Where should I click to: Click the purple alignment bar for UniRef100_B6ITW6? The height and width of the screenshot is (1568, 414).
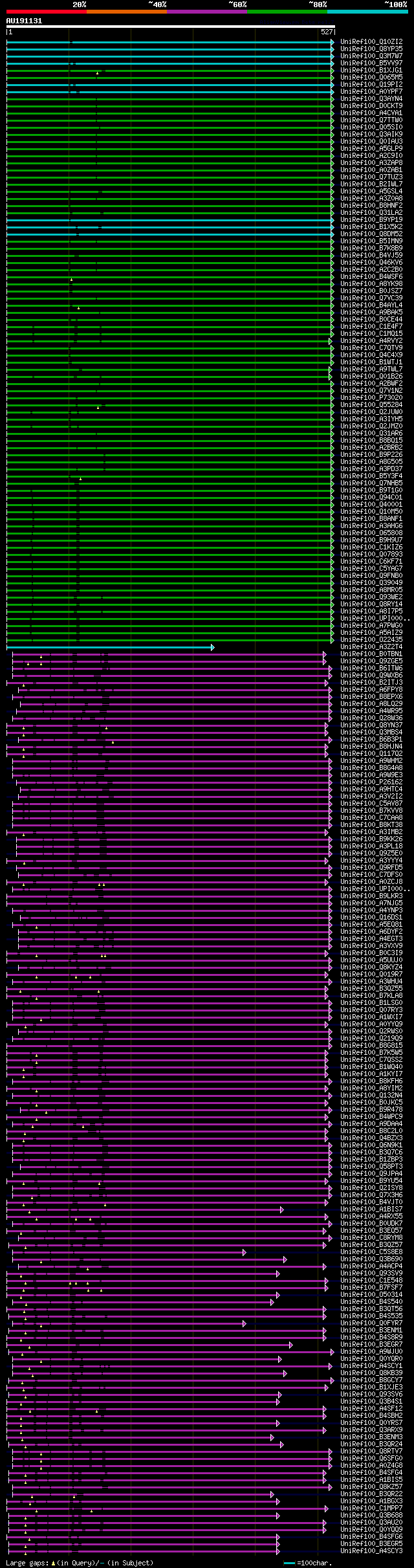coord(172,668)
